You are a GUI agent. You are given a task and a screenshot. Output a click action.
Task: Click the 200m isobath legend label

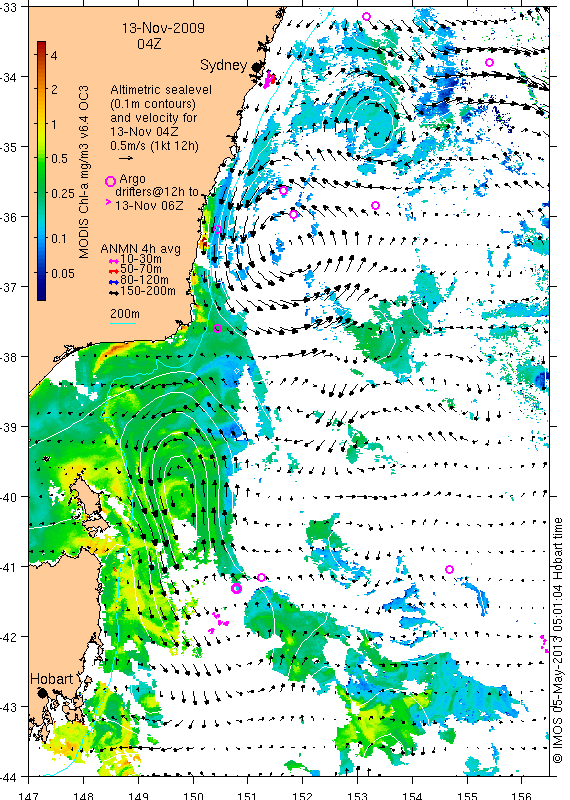[125, 314]
